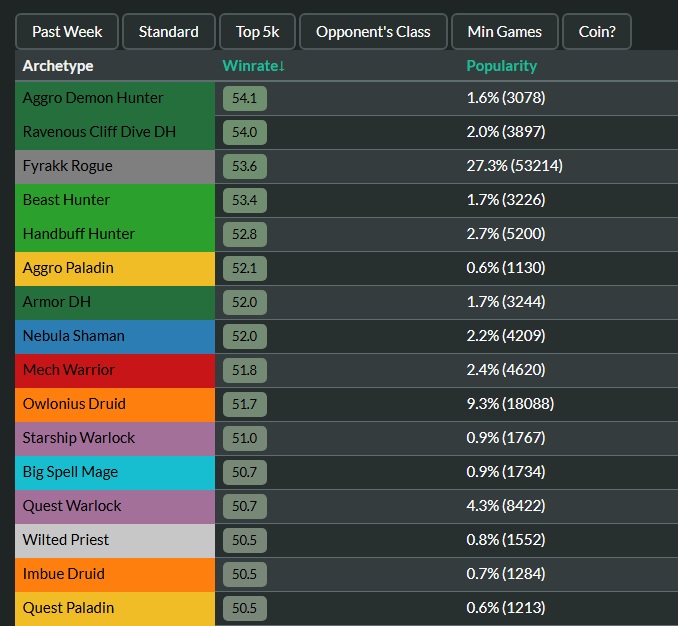Select popularity value 2.4% (4620)

(506, 370)
